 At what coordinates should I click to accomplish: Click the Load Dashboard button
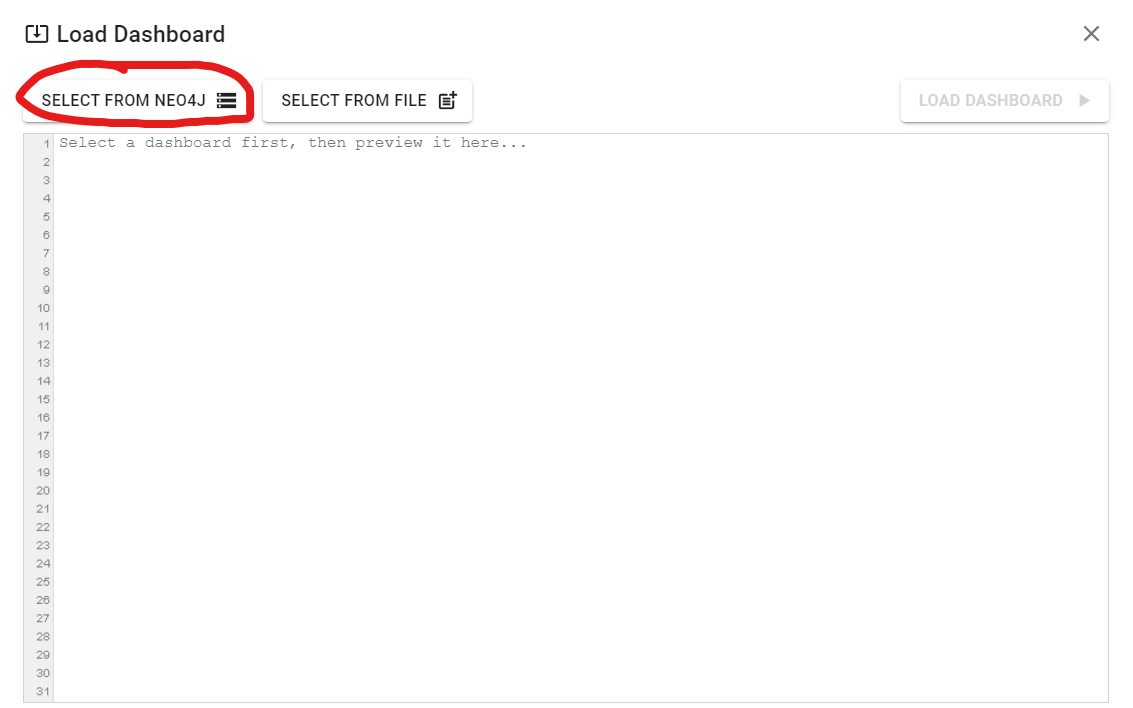click(1004, 100)
